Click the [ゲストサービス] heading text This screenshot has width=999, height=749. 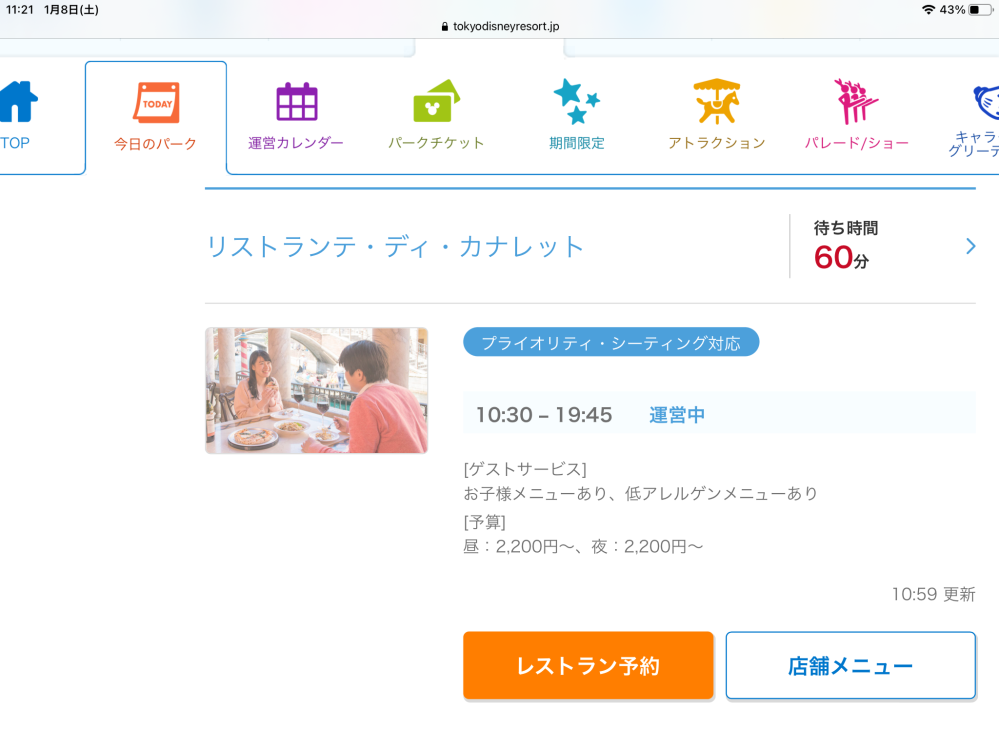click(x=525, y=469)
